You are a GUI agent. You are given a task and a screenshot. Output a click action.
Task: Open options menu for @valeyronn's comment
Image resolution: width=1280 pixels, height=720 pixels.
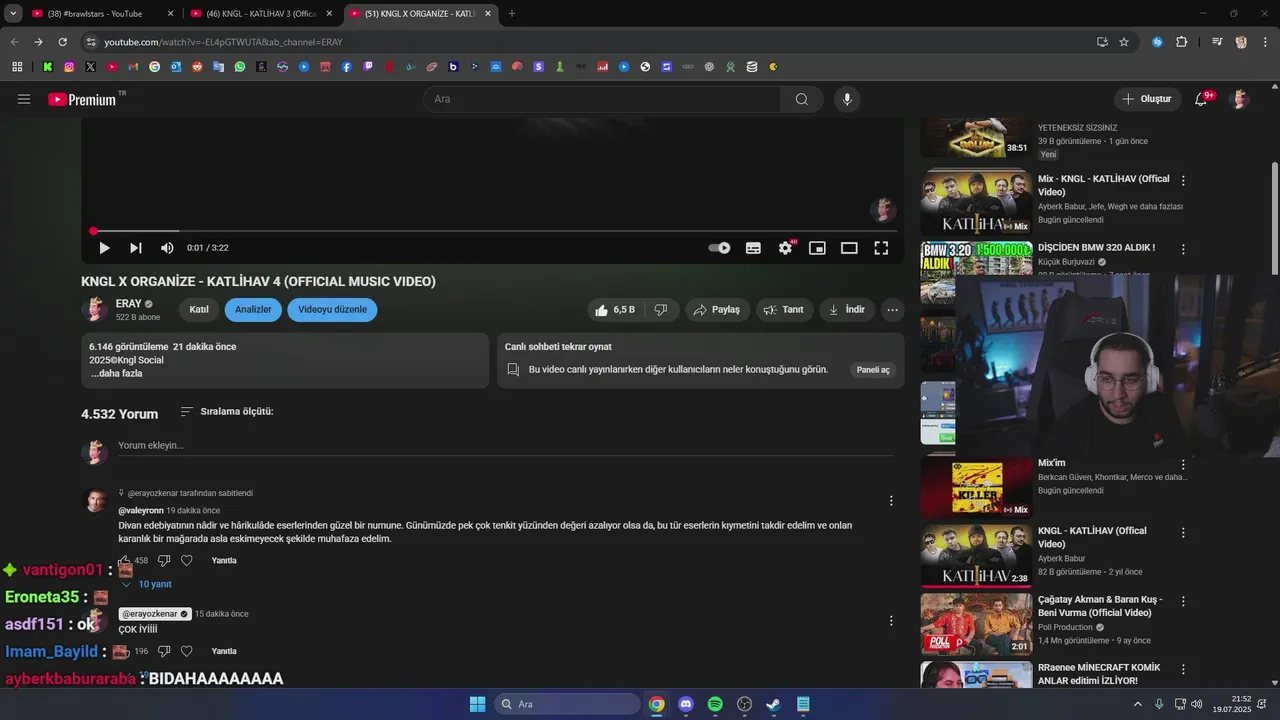pos(891,501)
